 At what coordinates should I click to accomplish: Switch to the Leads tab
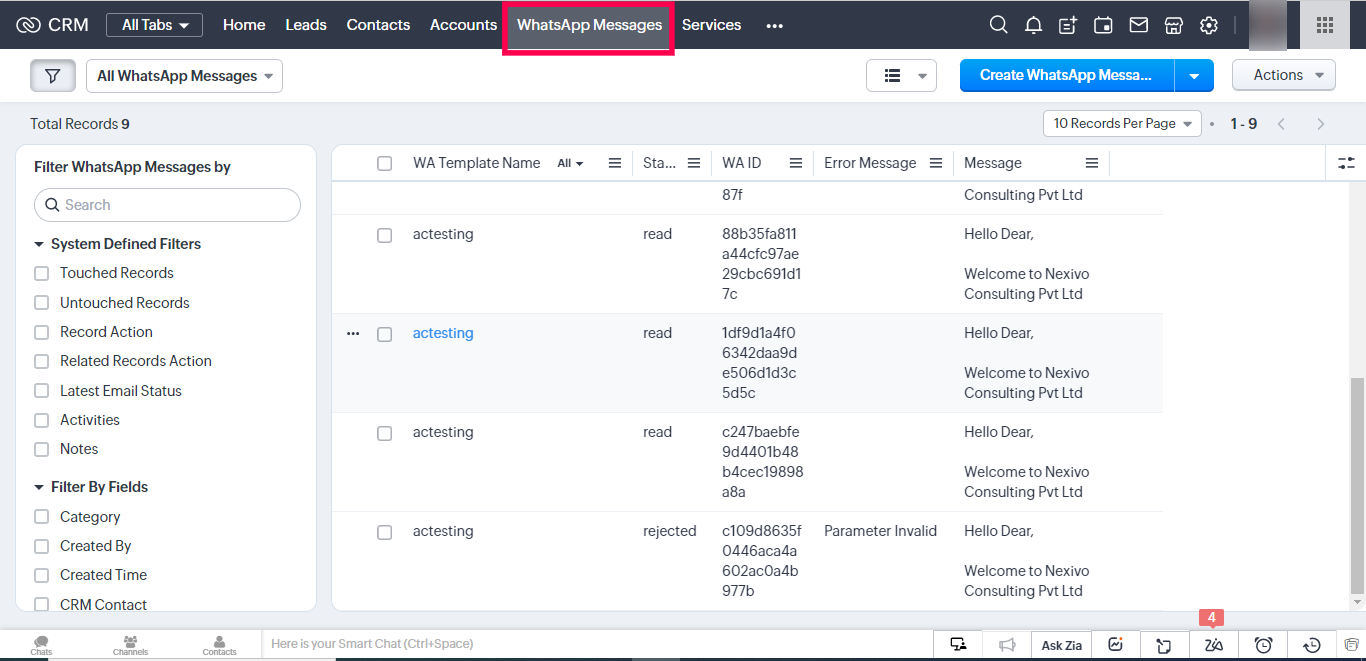(305, 25)
